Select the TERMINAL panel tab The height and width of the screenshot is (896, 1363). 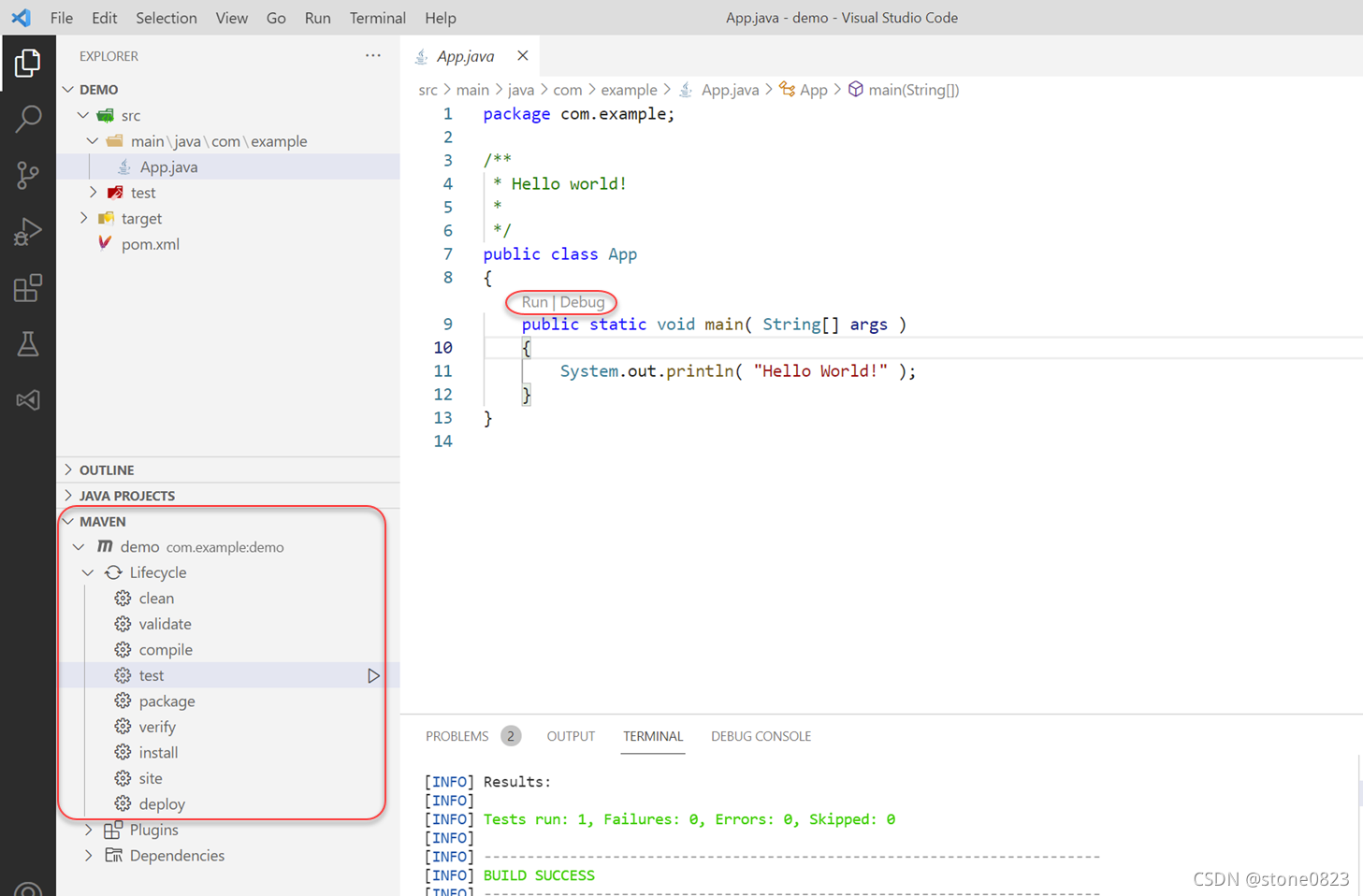(x=653, y=736)
